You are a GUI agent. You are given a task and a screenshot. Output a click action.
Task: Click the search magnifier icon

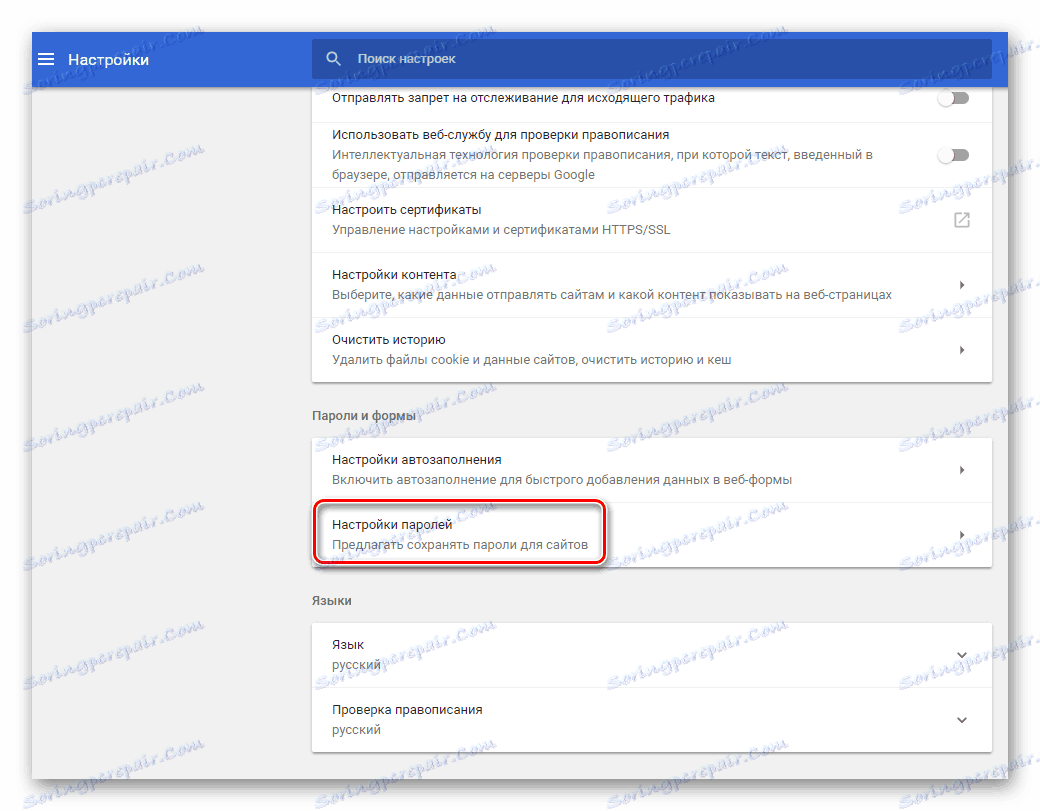334,59
